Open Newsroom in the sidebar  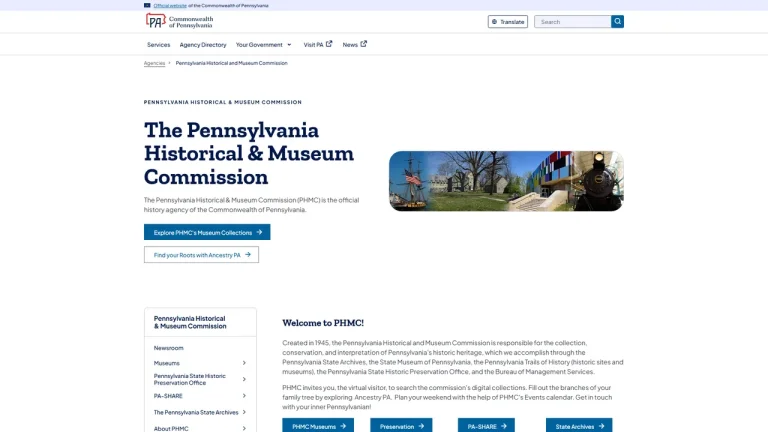coord(168,348)
